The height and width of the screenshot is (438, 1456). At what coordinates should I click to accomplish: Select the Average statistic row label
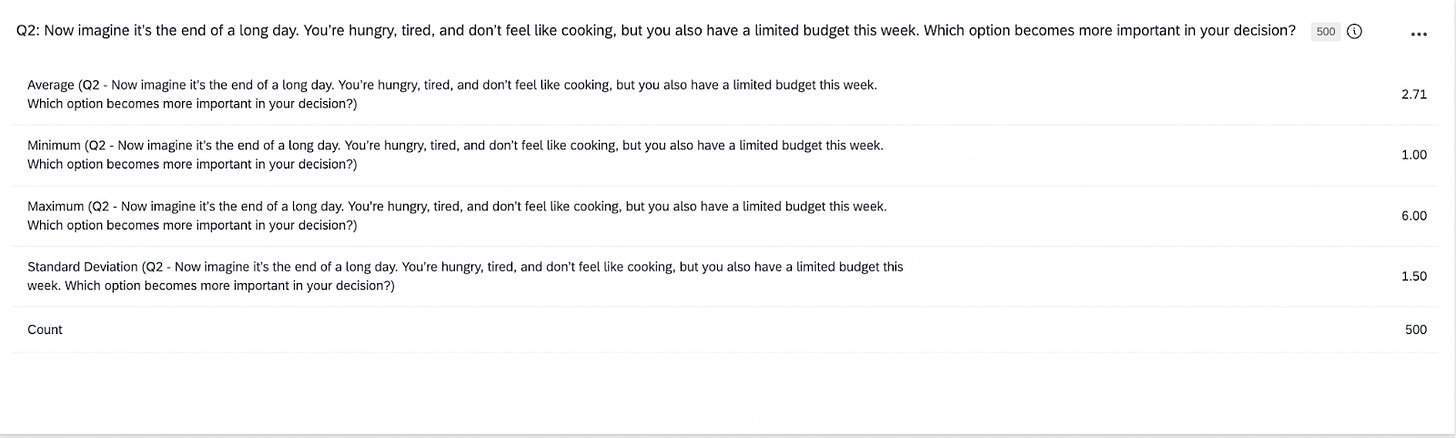[452, 94]
